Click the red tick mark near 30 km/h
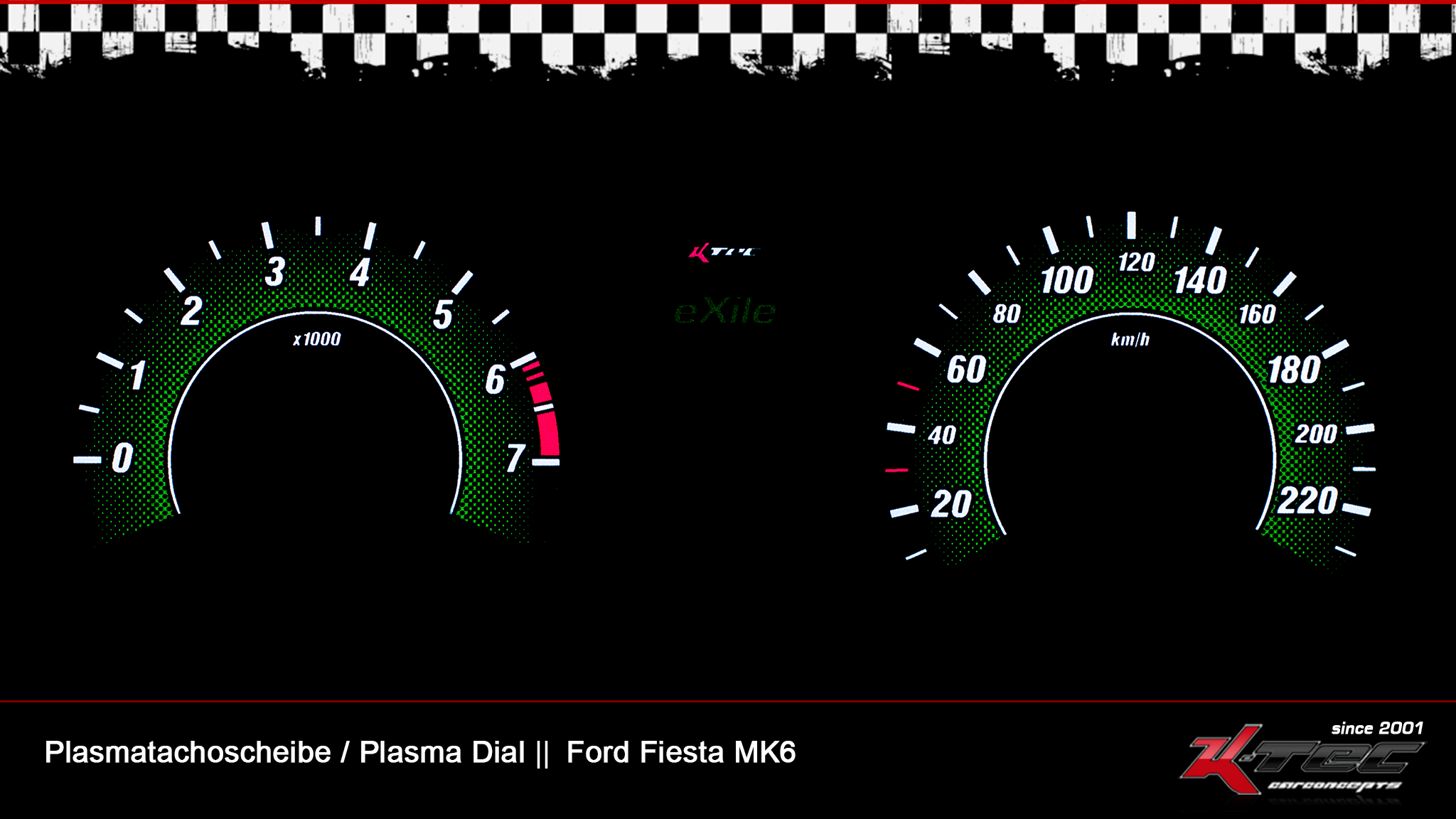The width and height of the screenshot is (1456, 819). (896, 470)
